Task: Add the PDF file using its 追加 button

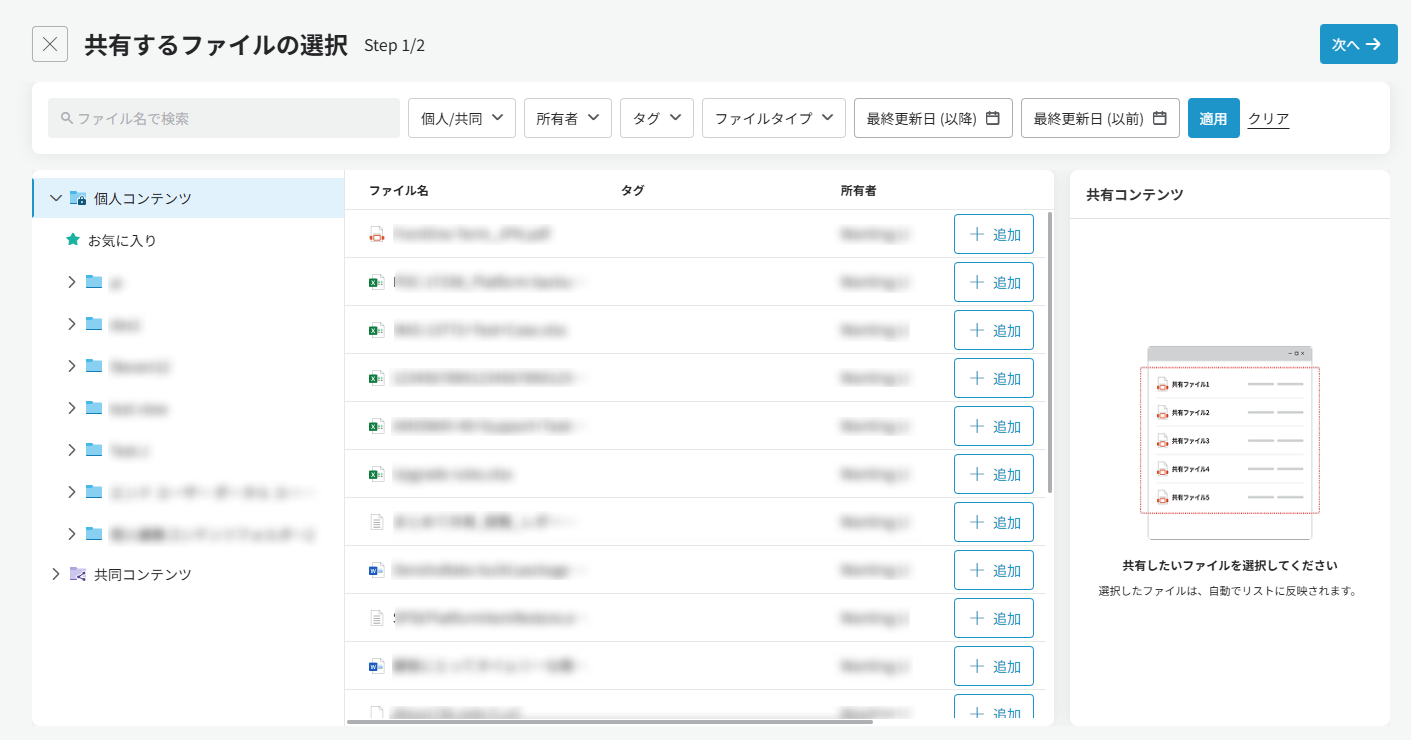Action: coord(994,234)
